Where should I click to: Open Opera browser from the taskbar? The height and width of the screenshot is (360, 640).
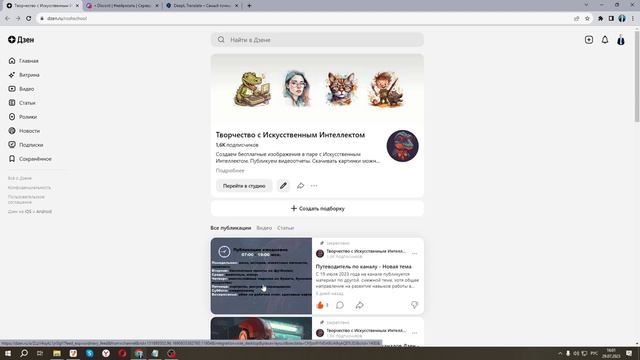pyautogui.click(x=122, y=353)
